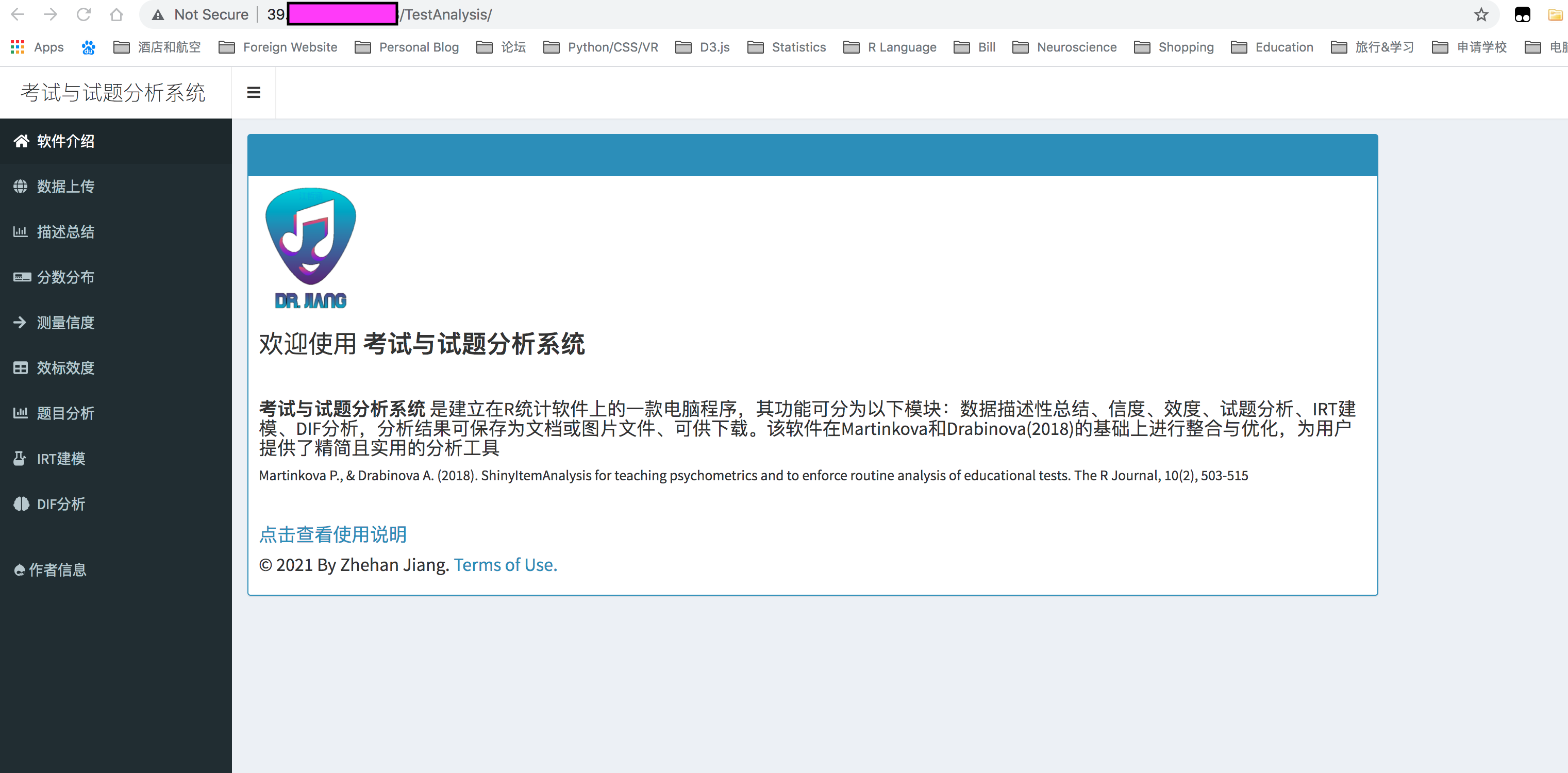1568x773 pixels.
Task: Open the 题目分析 sidebar menu item
Action: pos(65,413)
